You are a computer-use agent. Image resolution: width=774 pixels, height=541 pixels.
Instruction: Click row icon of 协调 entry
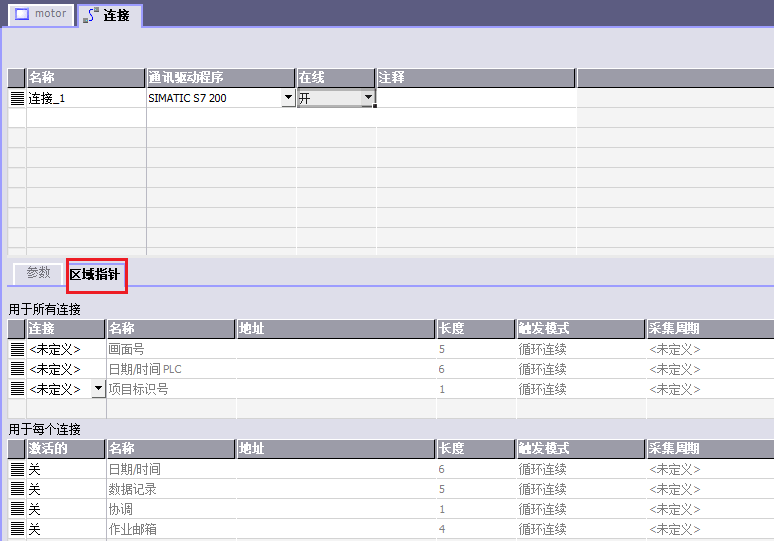pos(17,509)
